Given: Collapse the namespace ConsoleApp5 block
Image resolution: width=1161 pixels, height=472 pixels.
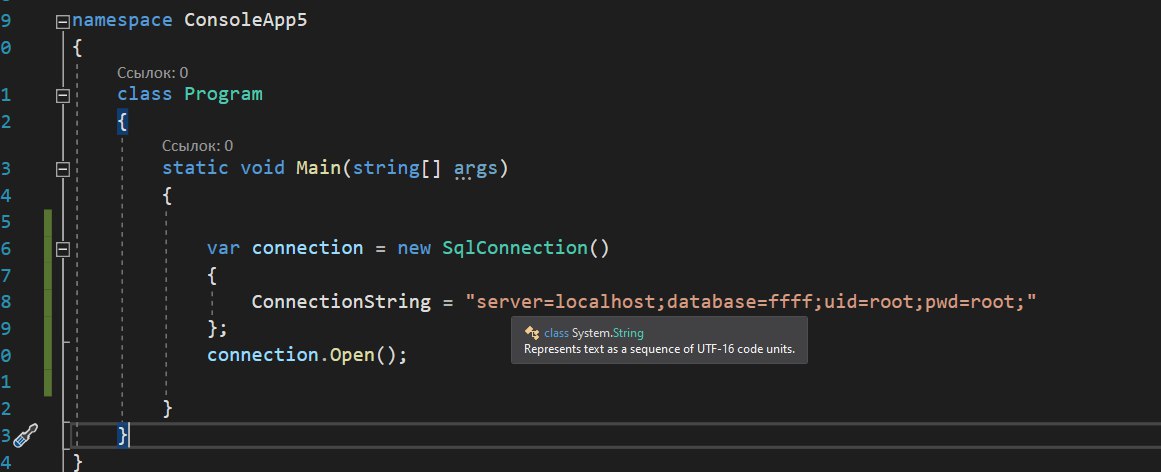Looking at the screenshot, I should point(63,21).
